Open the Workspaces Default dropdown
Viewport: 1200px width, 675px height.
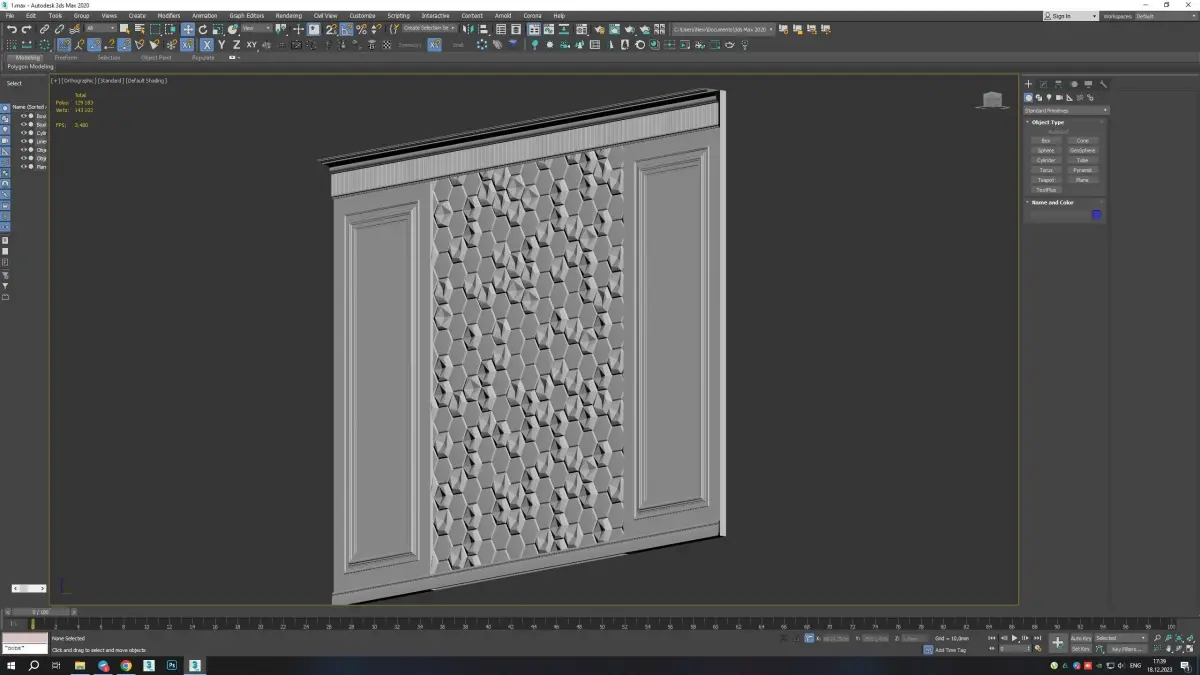pyautogui.click(x=1165, y=16)
